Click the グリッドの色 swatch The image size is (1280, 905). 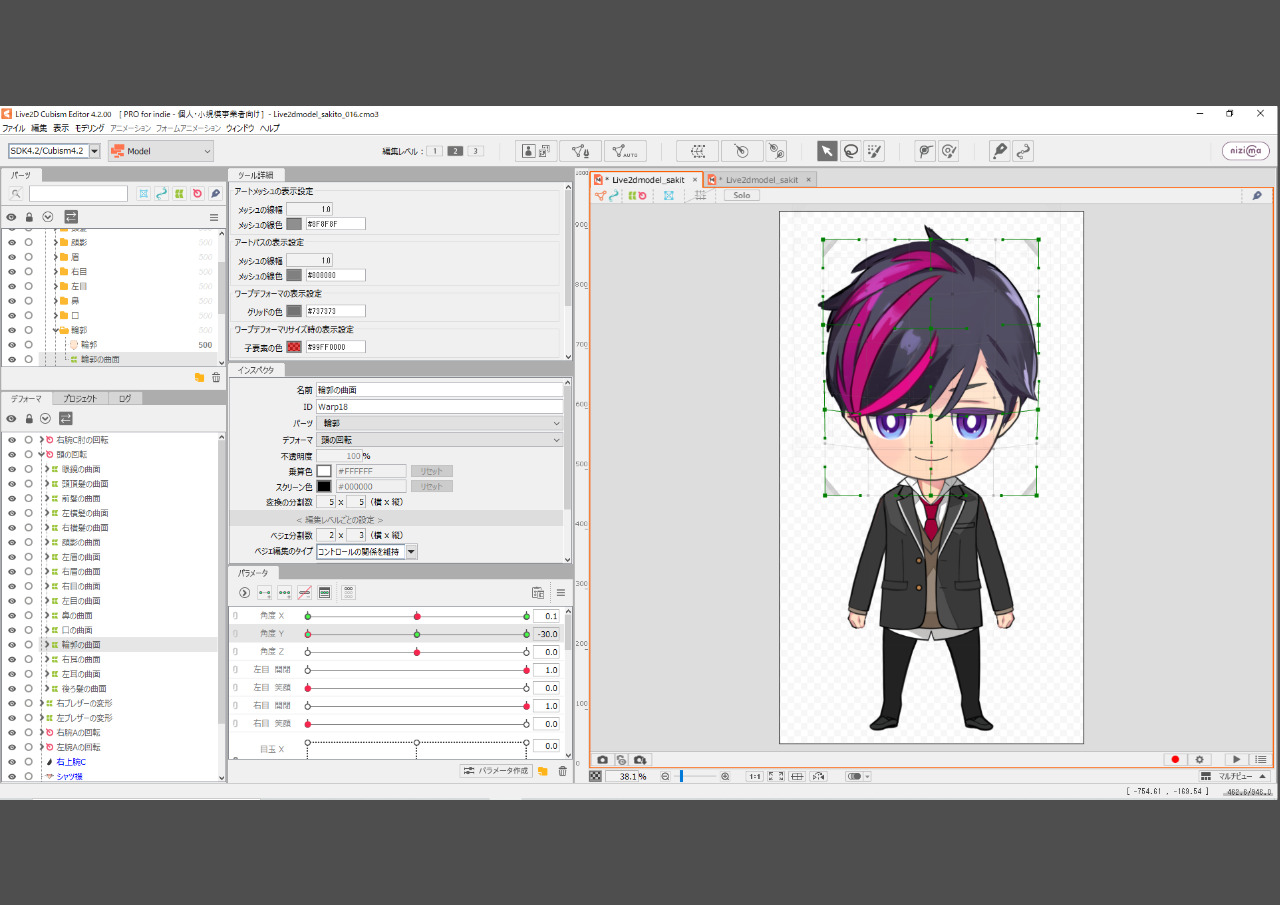pyautogui.click(x=294, y=311)
